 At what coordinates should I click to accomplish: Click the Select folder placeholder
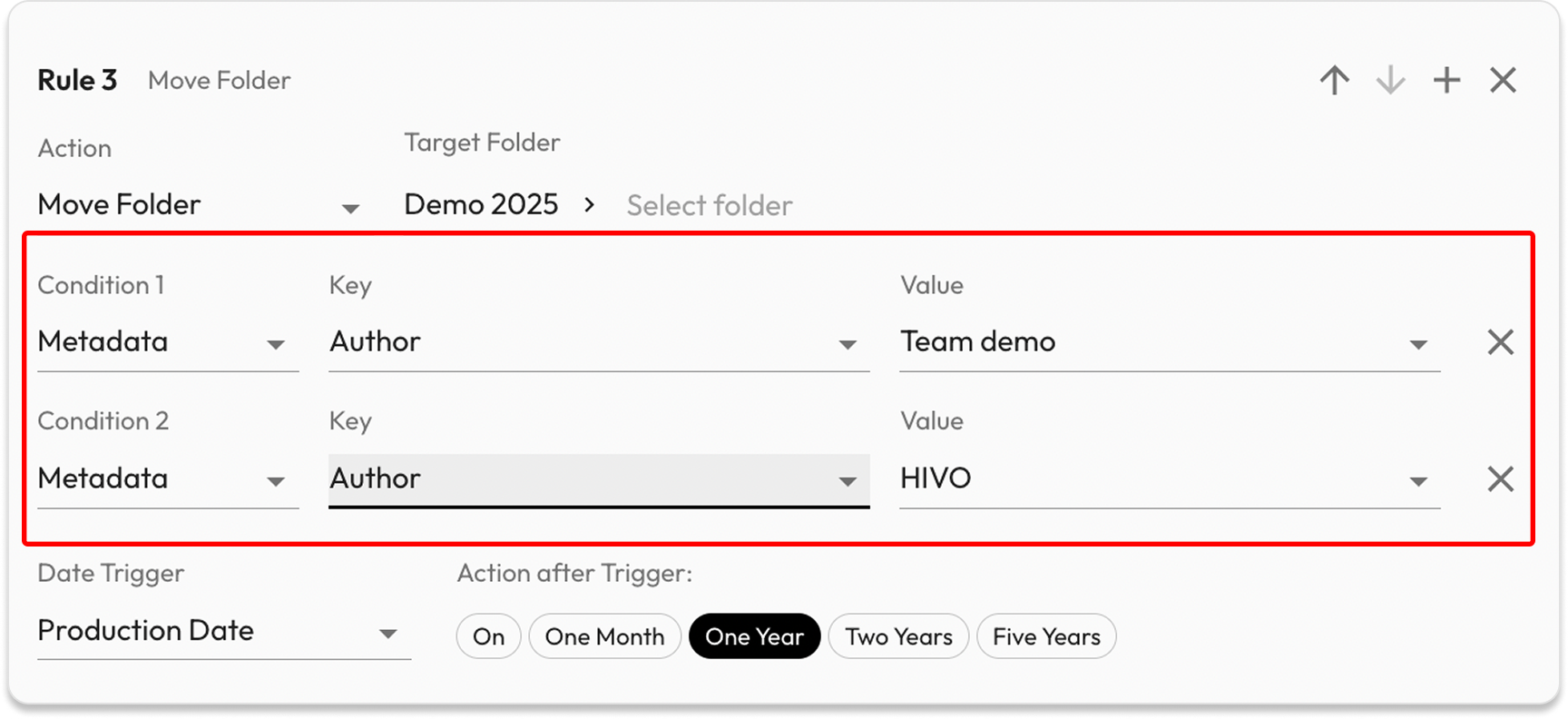point(710,206)
